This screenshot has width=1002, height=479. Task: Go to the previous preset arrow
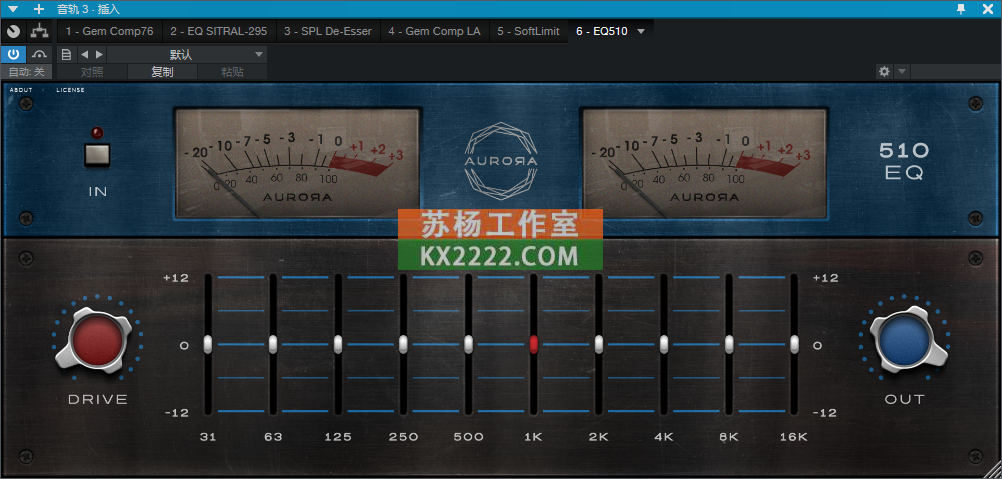point(84,55)
